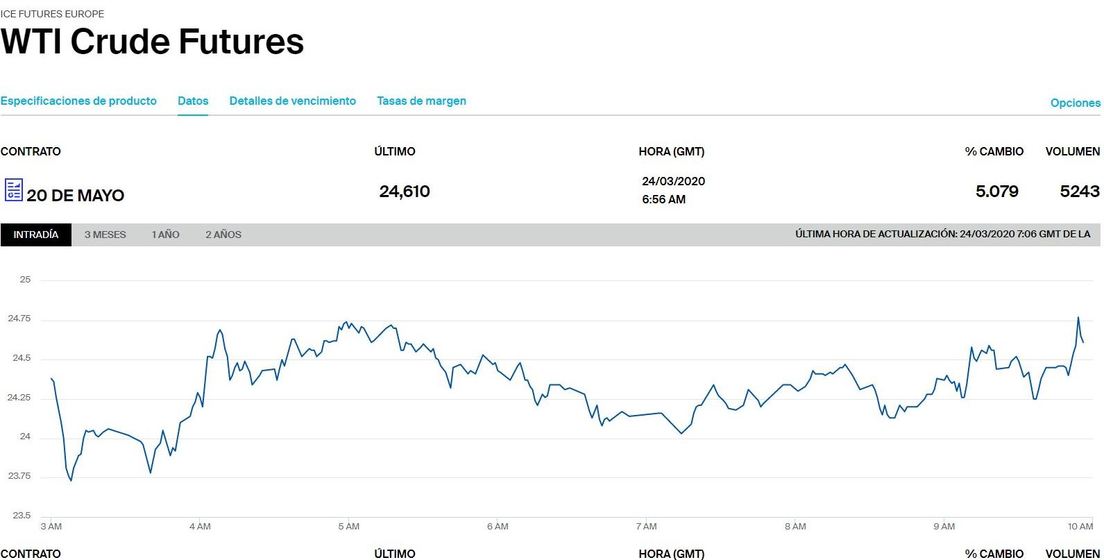This screenshot has width=1104, height=560.
Task: Switch chart range to 1 AÑO
Action: [x=166, y=235]
